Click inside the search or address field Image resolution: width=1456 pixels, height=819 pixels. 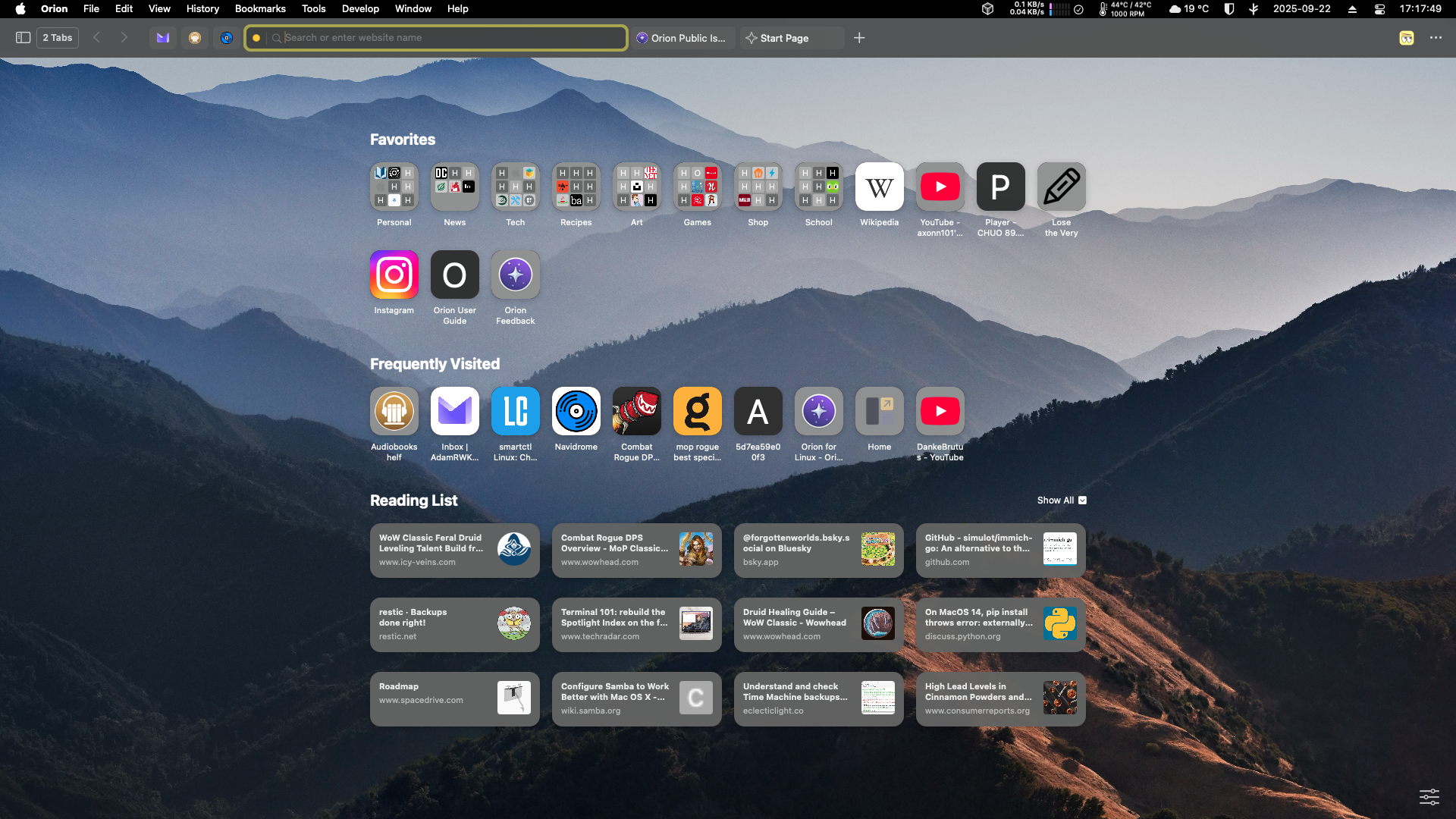pyautogui.click(x=436, y=37)
